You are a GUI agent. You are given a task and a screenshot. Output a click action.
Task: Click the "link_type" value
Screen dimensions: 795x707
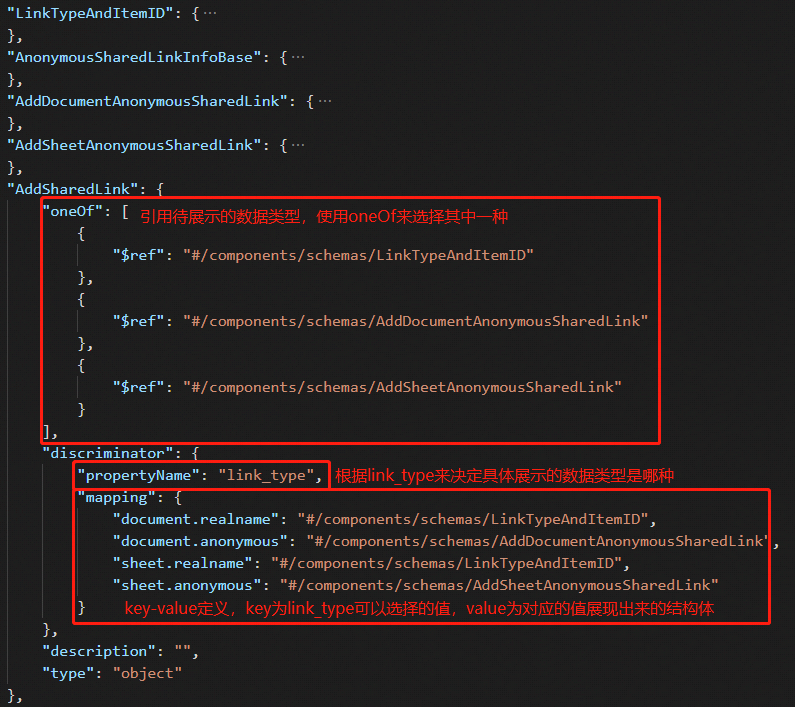(266, 475)
